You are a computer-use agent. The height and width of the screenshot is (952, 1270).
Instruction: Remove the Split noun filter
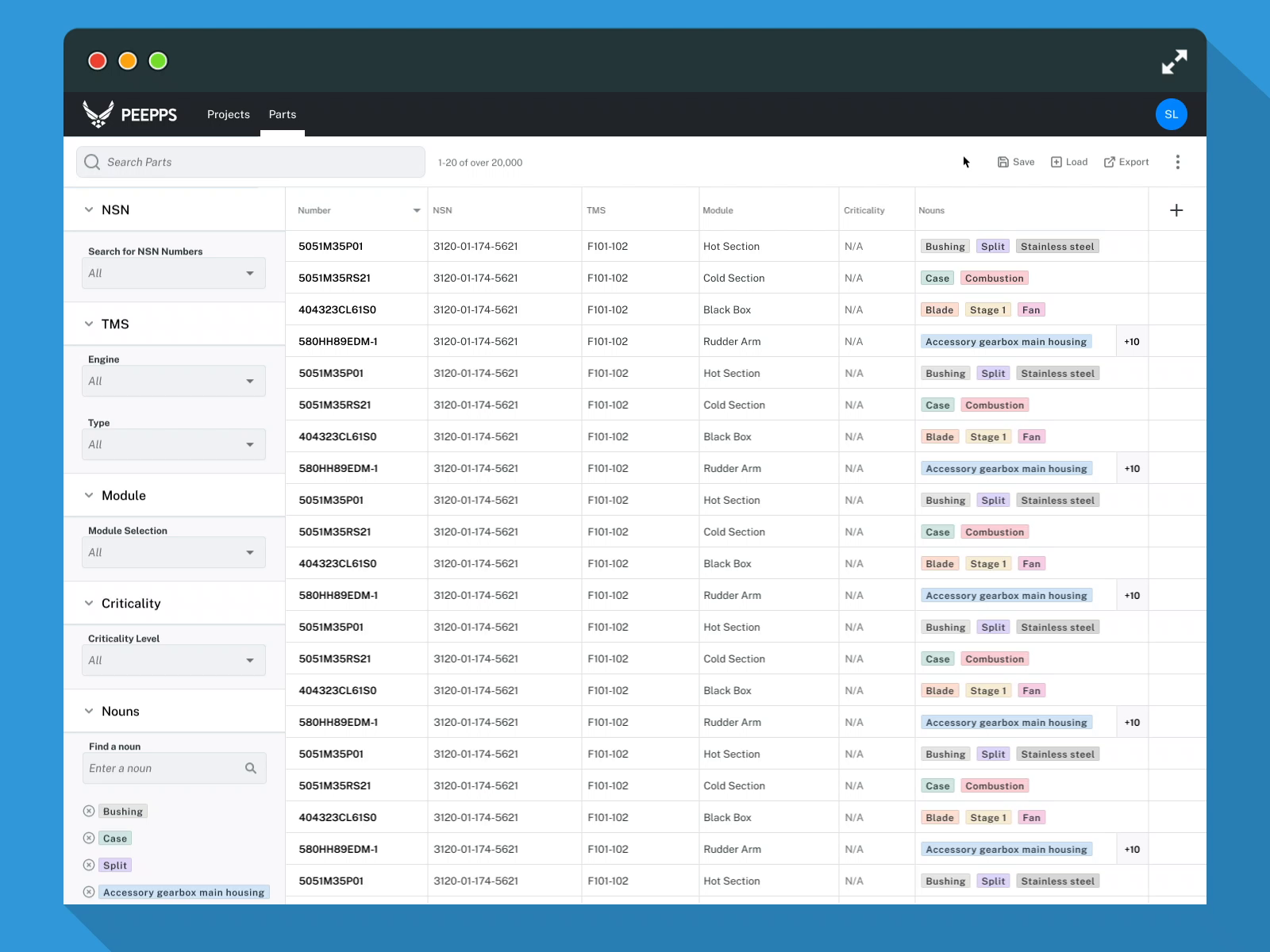(x=89, y=865)
